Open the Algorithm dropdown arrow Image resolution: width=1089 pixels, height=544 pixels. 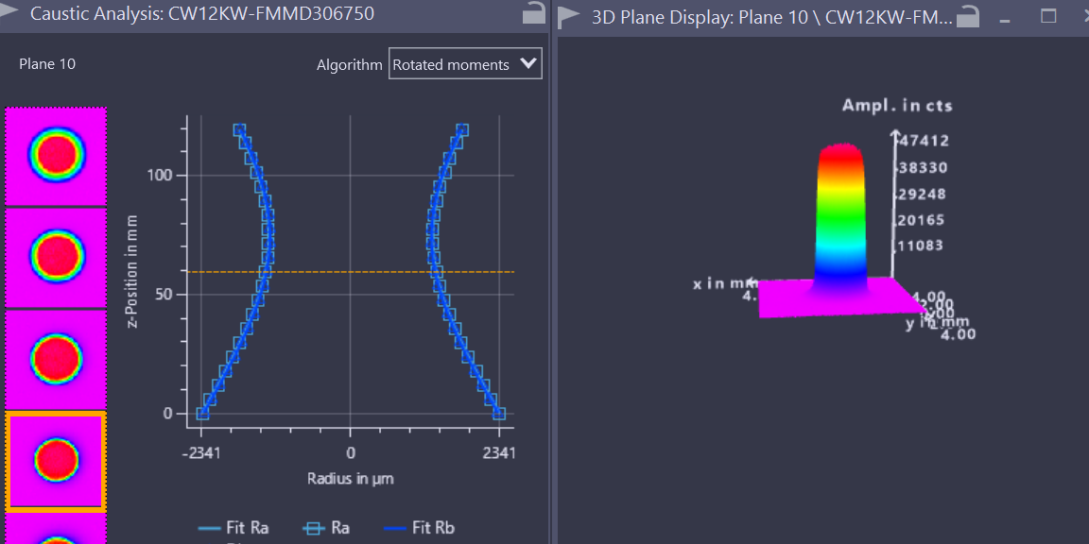tap(529, 64)
